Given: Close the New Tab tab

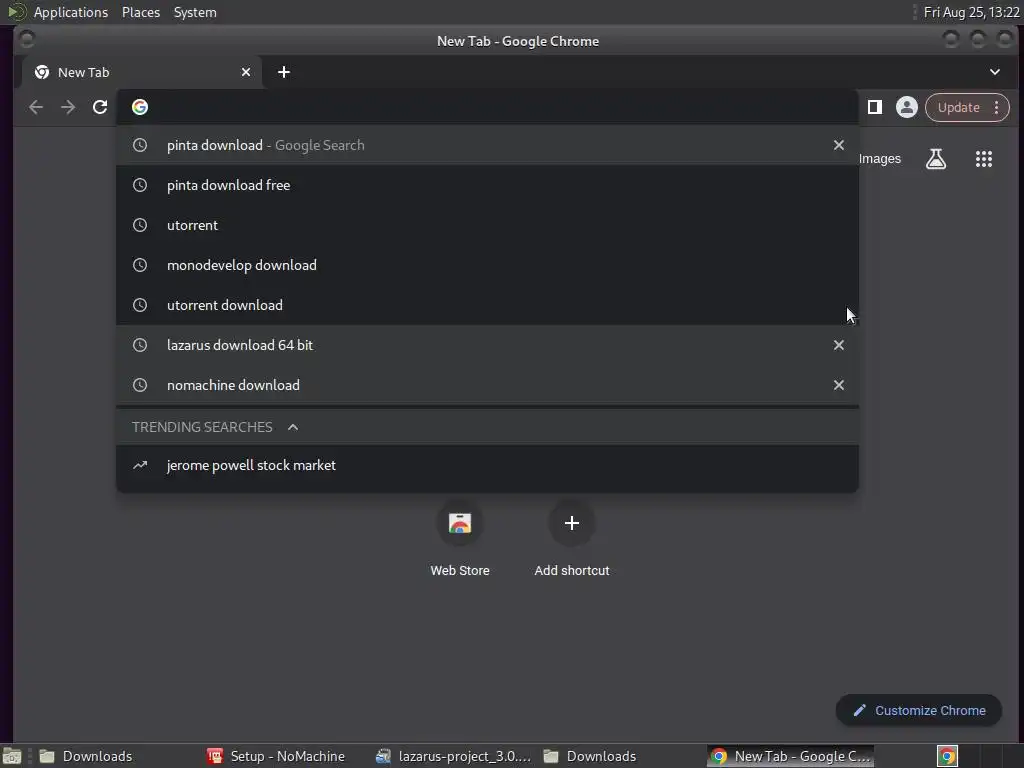Looking at the screenshot, I should (246, 72).
